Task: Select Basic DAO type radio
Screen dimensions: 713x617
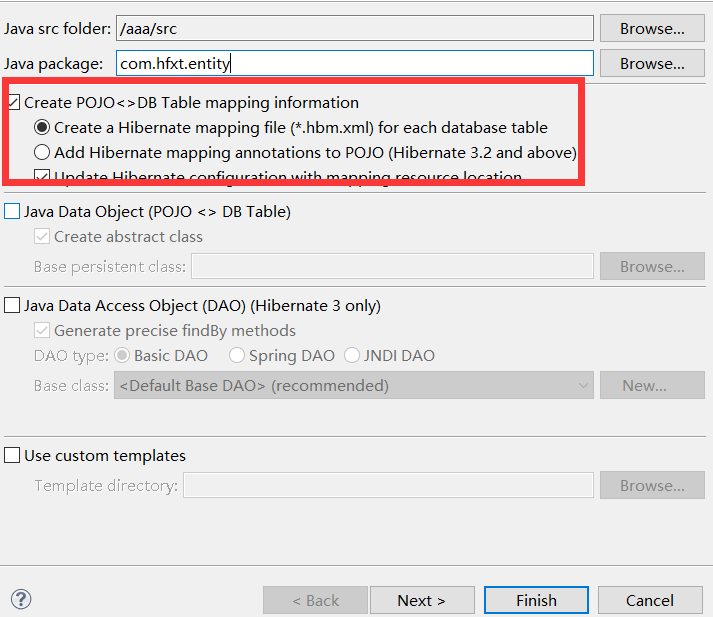Action: pos(122,356)
